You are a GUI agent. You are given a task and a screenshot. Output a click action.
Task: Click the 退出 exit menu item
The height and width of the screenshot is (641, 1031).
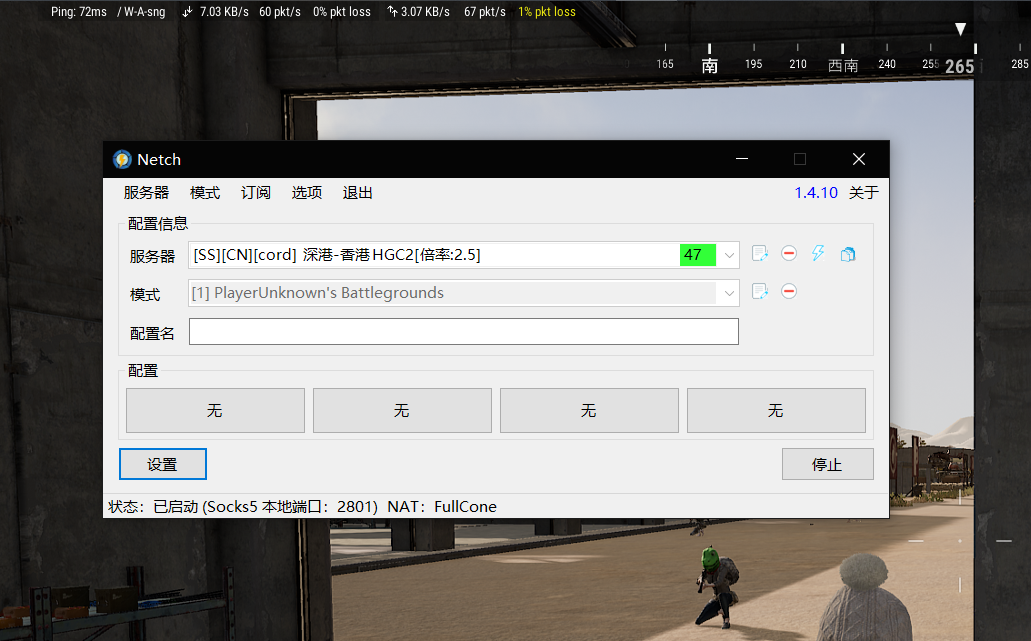[358, 193]
